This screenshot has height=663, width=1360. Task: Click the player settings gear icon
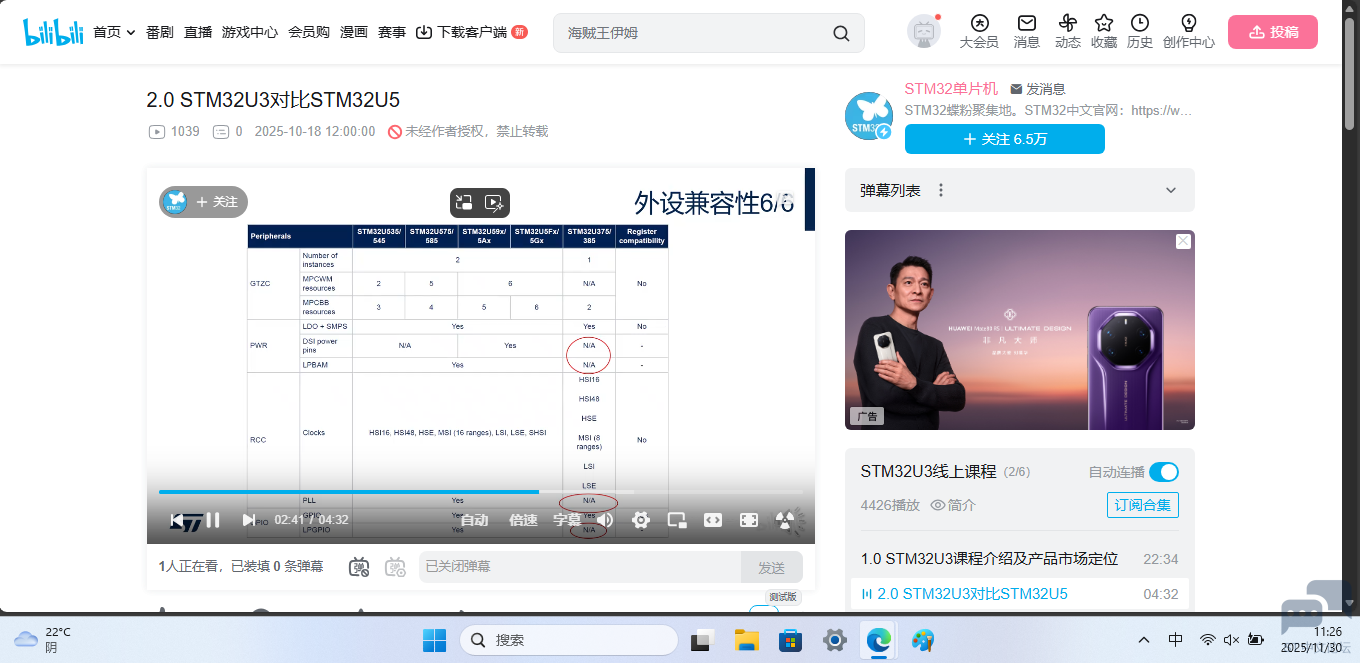[640, 520]
